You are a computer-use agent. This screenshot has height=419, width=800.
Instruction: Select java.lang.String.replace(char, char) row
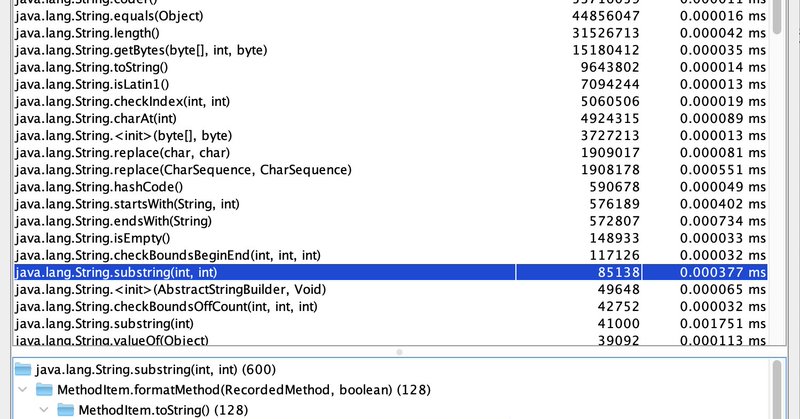pos(390,153)
